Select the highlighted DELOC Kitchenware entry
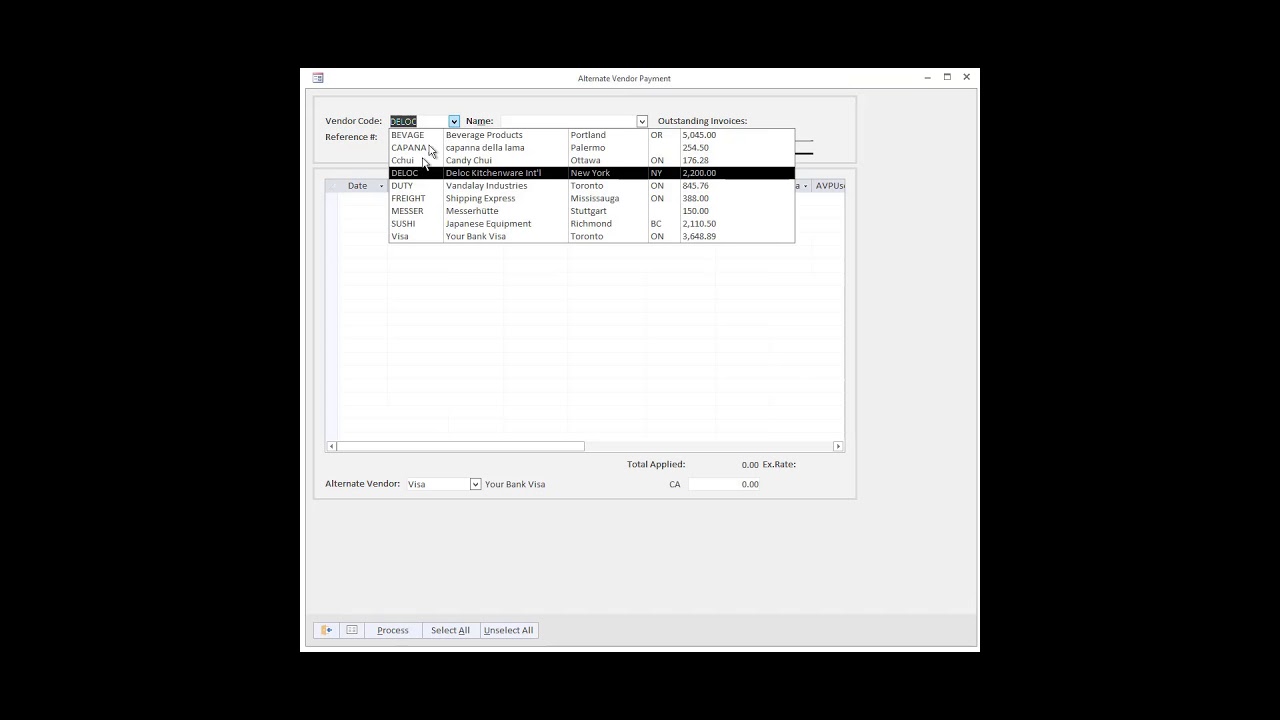This screenshot has width=1280, height=720. tap(493, 173)
